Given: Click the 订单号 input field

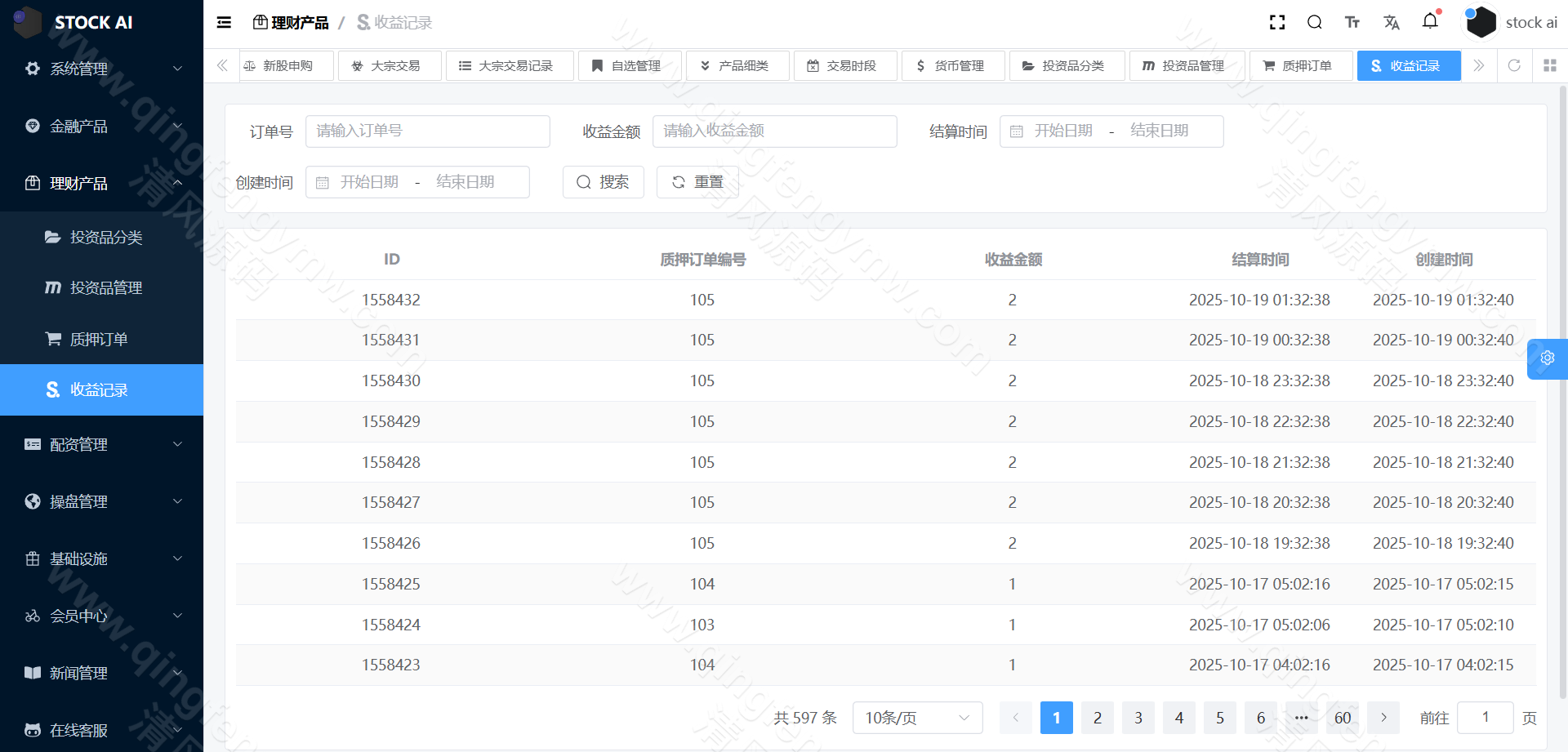Looking at the screenshot, I should pyautogui.click(x=427, y=131).
